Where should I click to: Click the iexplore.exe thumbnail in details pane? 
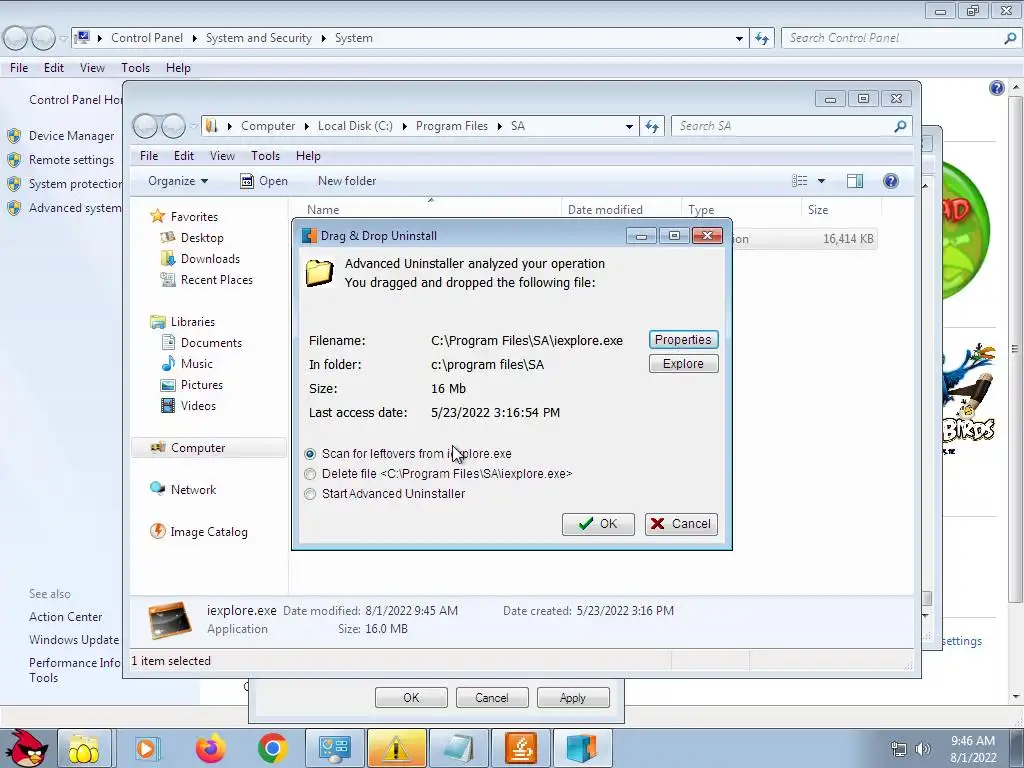(x=170, y=619)
